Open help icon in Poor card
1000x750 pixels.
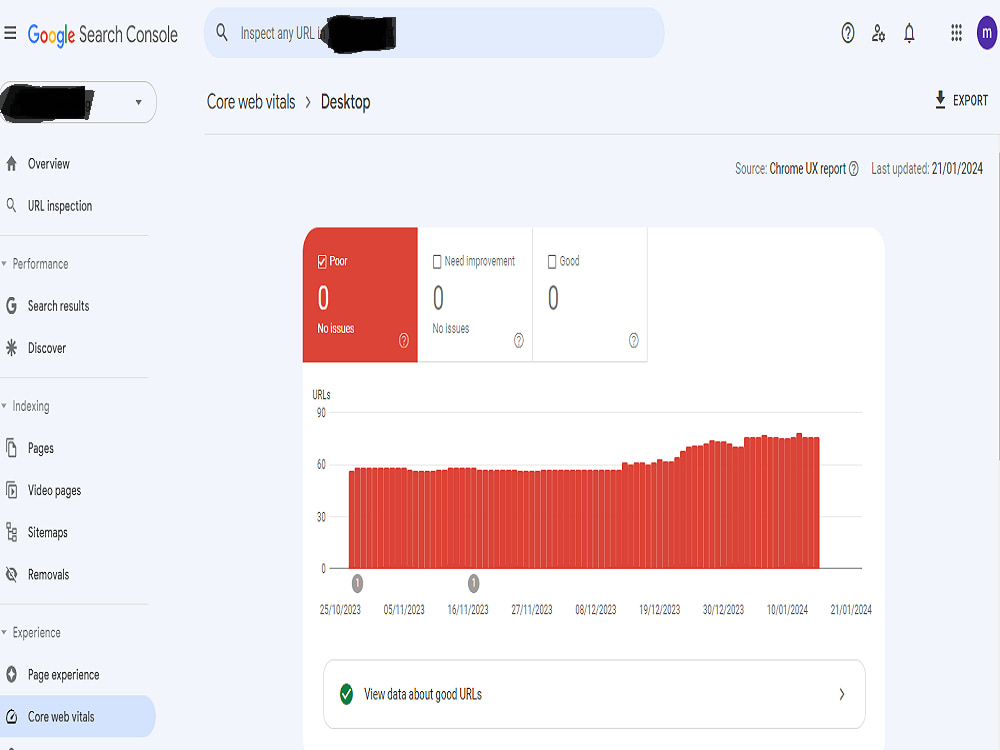coord(404,341)
